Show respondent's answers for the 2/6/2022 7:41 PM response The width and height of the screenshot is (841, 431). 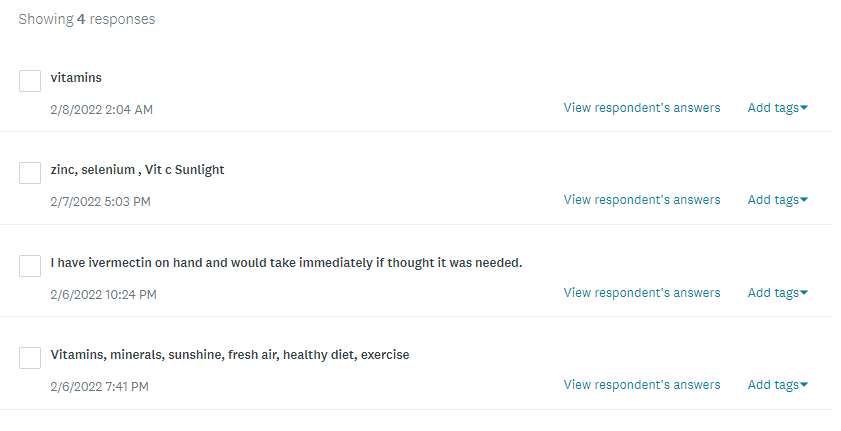(641, 385)
